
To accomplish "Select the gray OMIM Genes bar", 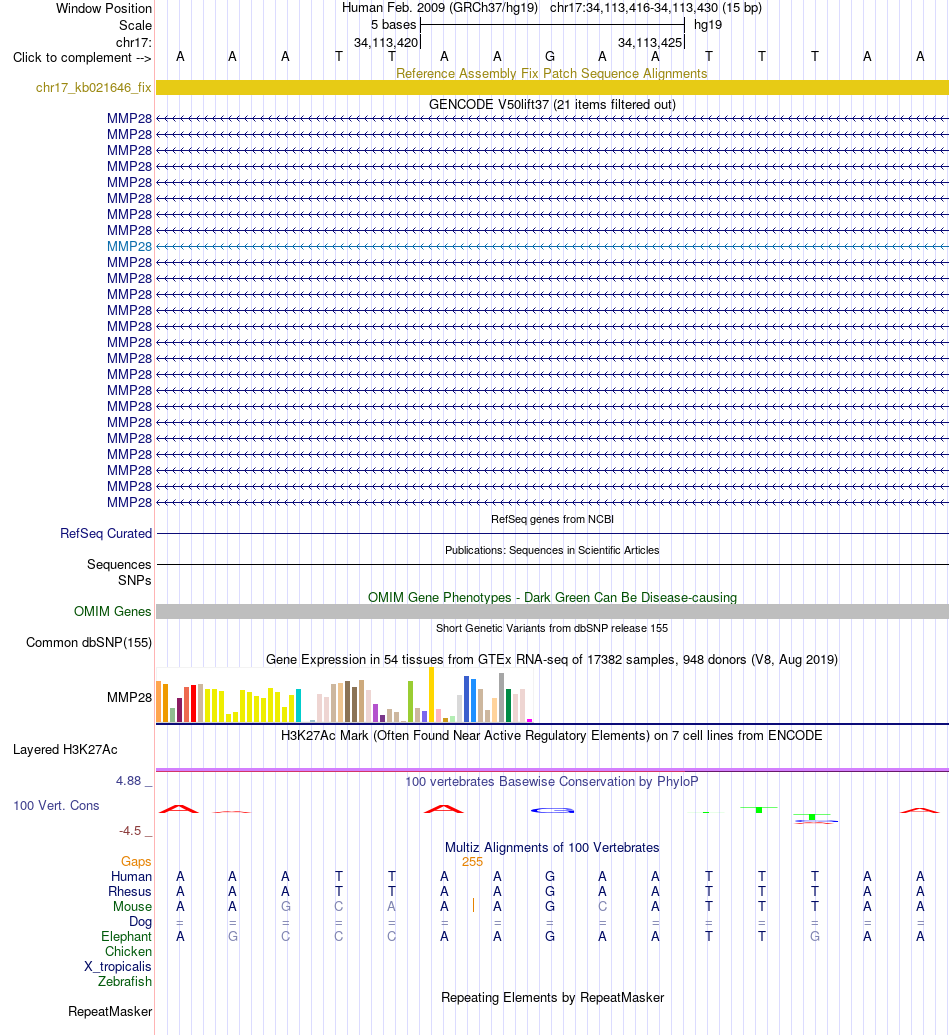I will [x=553, y=611].
